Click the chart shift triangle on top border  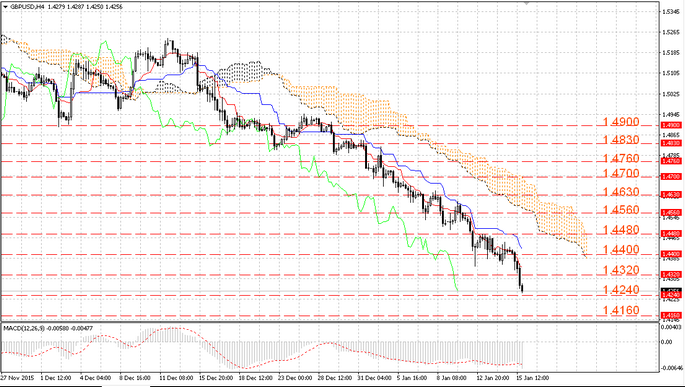coord(527,3)
